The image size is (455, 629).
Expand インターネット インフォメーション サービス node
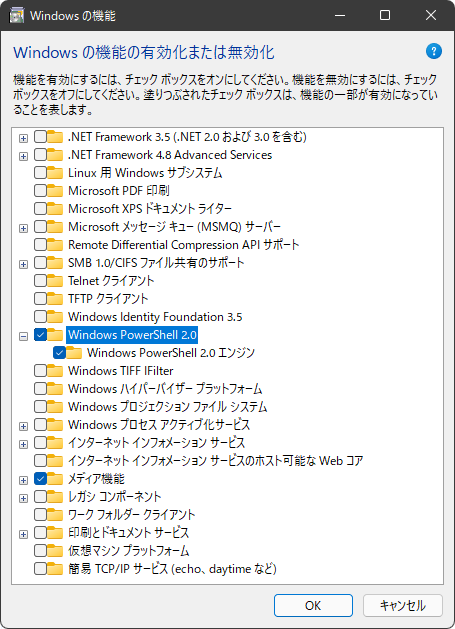[23, 444]
